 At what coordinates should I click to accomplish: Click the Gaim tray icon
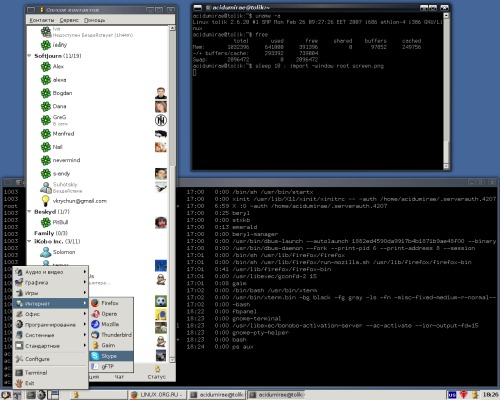pos(475,395)
